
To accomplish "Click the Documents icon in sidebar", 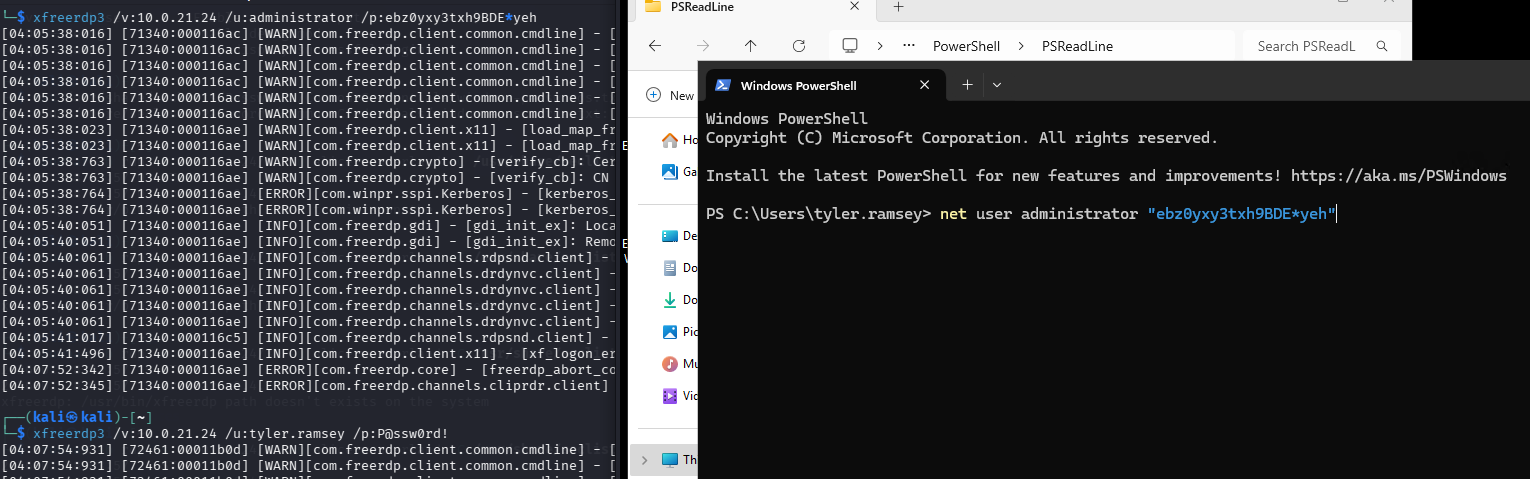I will [669, 267].
